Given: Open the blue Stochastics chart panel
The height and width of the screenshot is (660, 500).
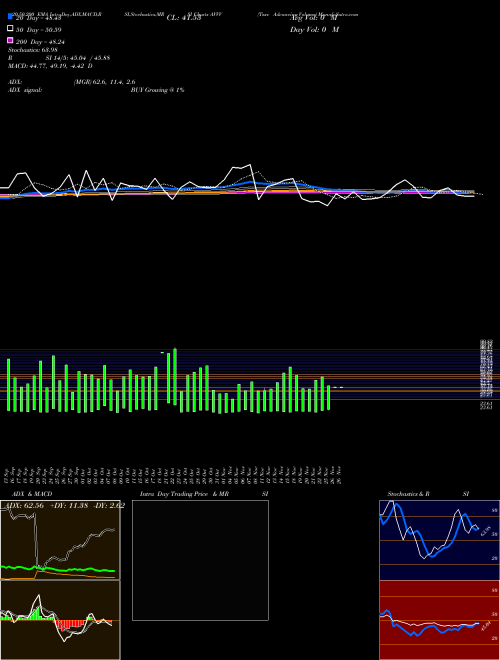Looking at the screenshot, I should [x=439, y=540].
